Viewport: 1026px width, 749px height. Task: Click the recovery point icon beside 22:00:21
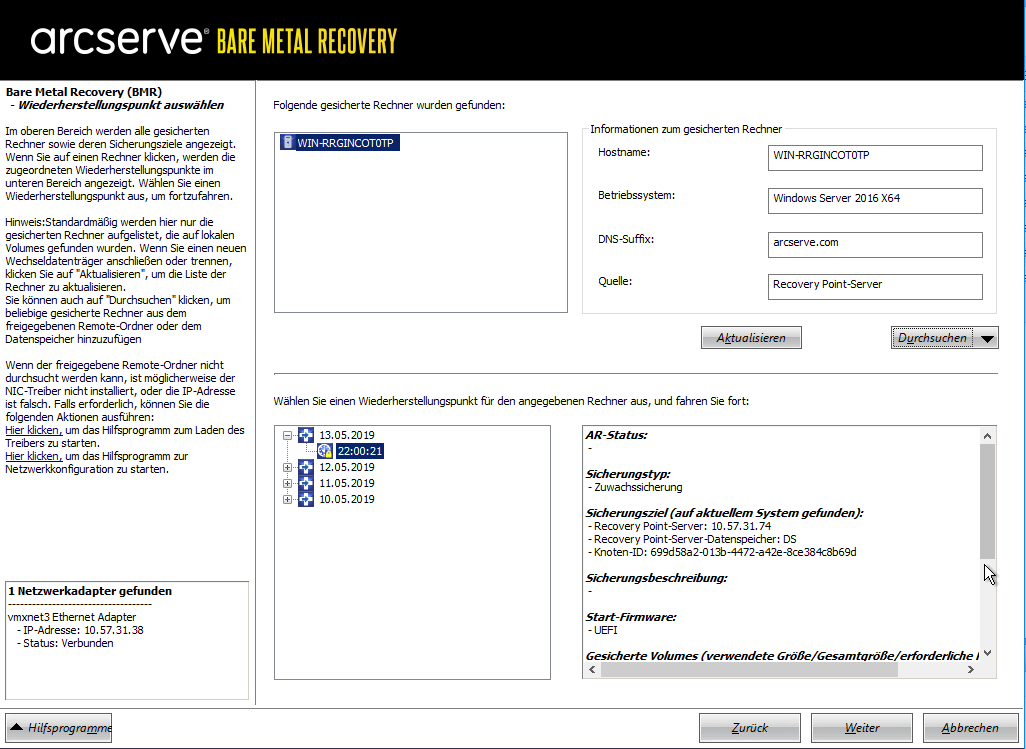pyautogui.click(x=325, y=451)
